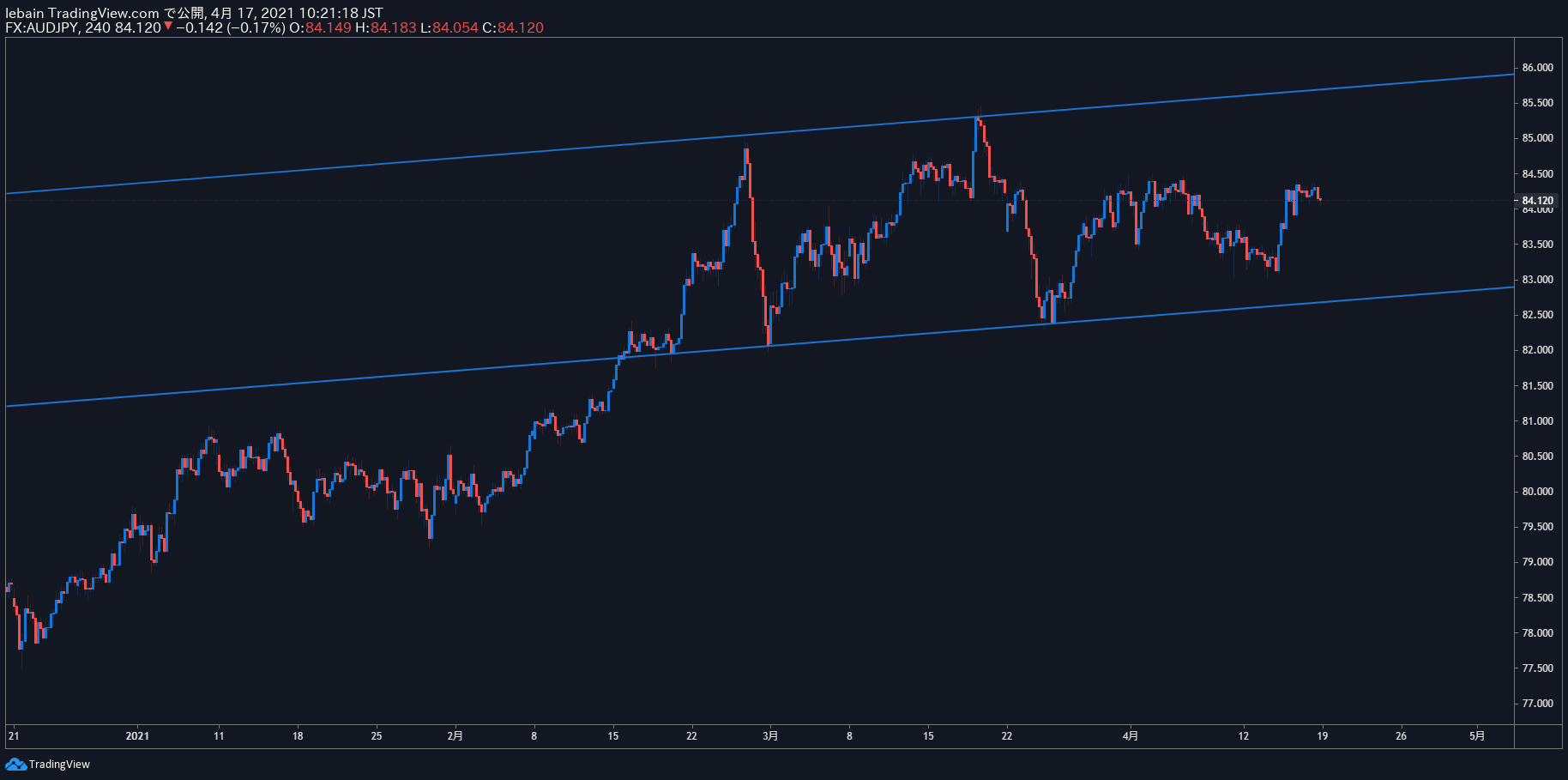Click the FX:AUDJPY symbol text
1568x780 pixels.
[x=43, y=27]
